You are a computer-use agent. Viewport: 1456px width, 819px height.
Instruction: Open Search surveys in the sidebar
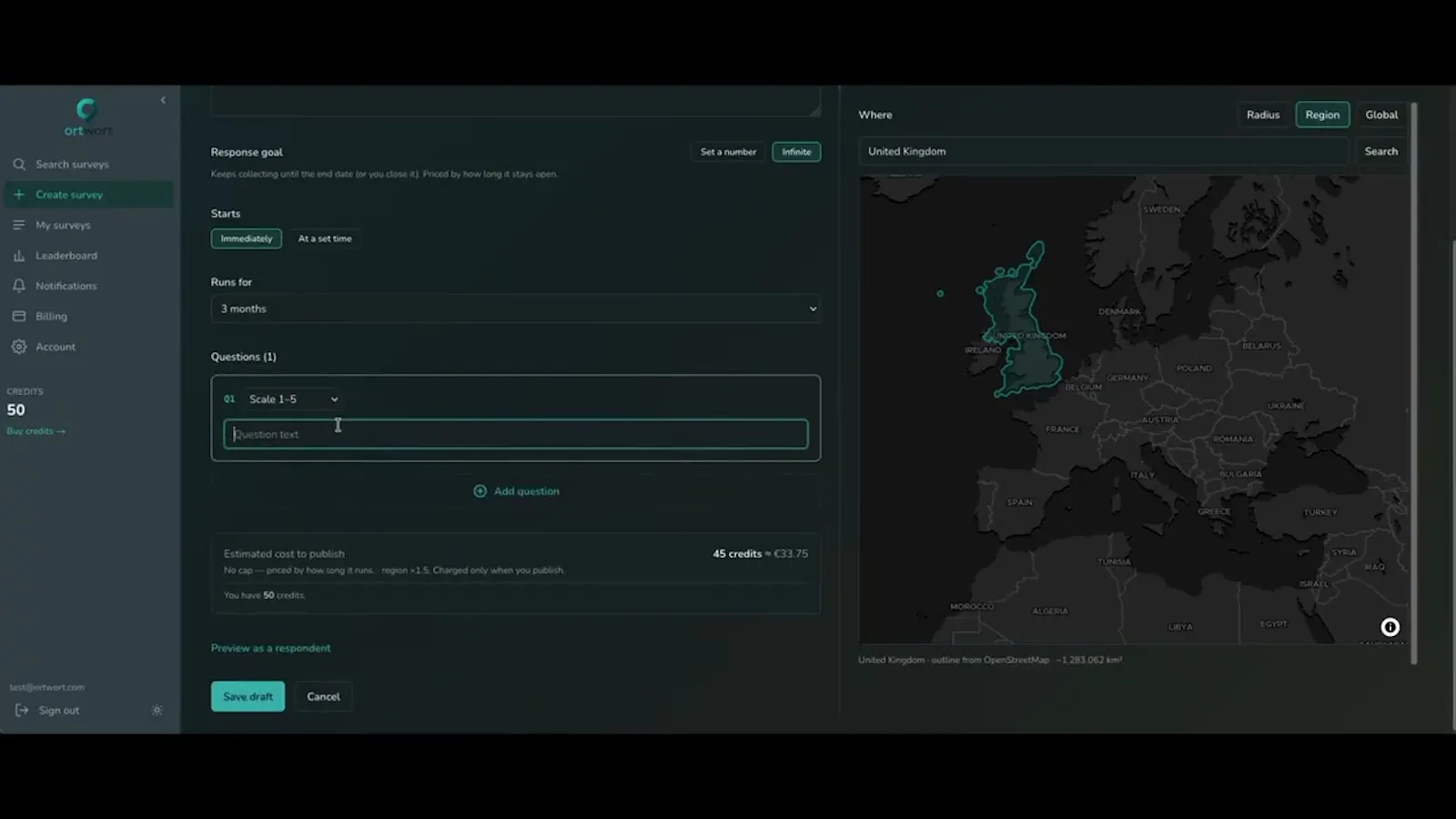89,165
